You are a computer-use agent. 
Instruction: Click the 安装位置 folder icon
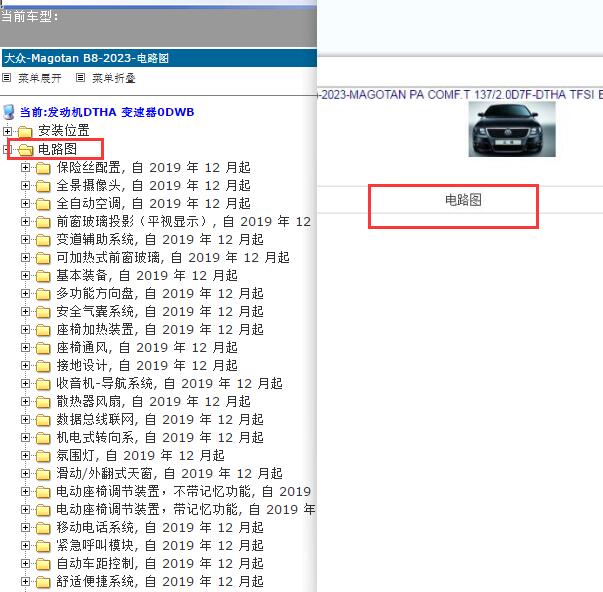tap(25, 132)
